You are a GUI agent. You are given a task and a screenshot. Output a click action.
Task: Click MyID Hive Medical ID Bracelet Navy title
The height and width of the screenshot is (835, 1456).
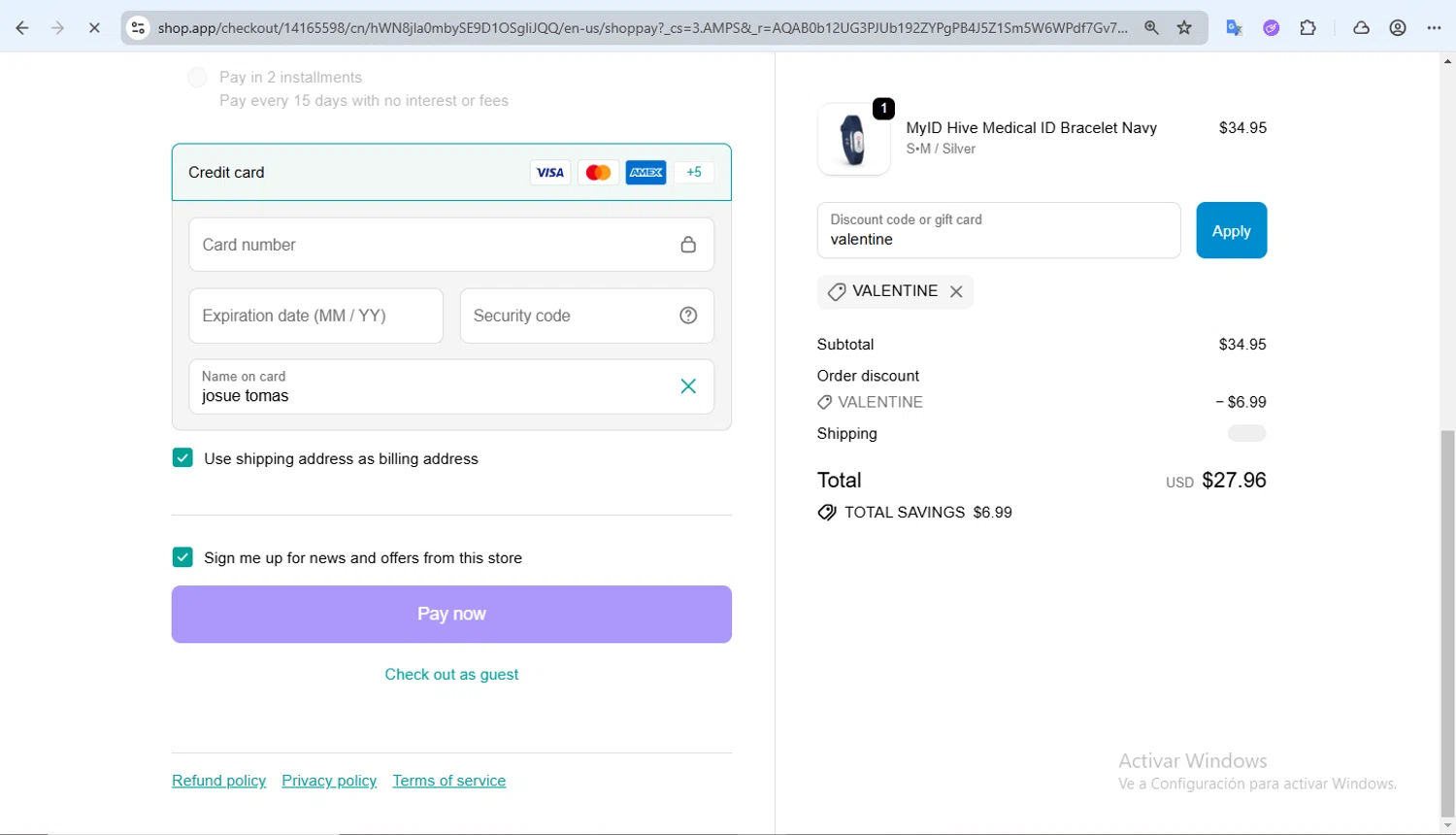(x=1032, y=127)
